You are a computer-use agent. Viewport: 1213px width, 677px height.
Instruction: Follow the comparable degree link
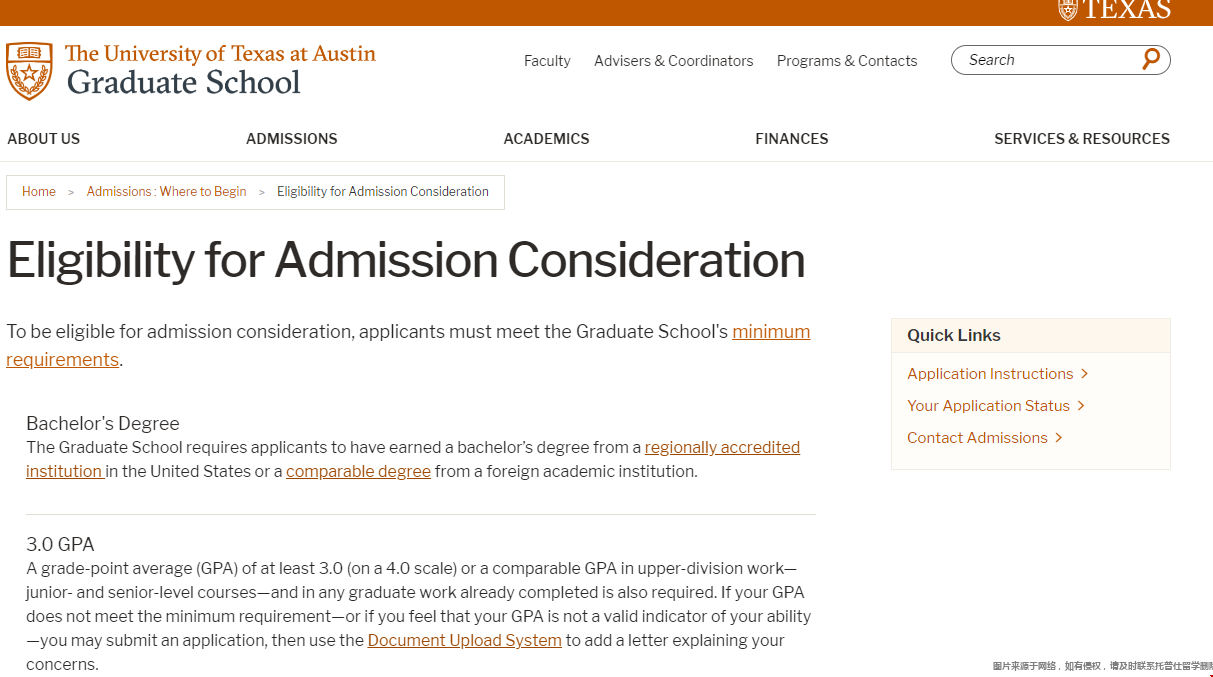(x=358, y=472)
